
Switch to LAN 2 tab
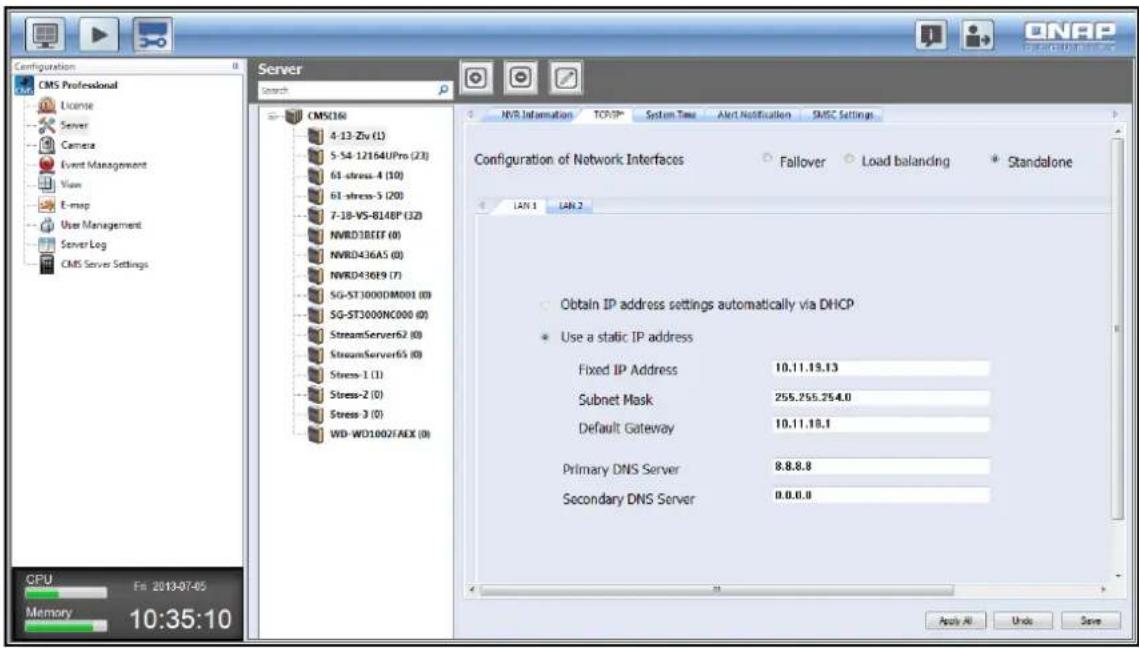pyautogui.click(x=570, y=206)
